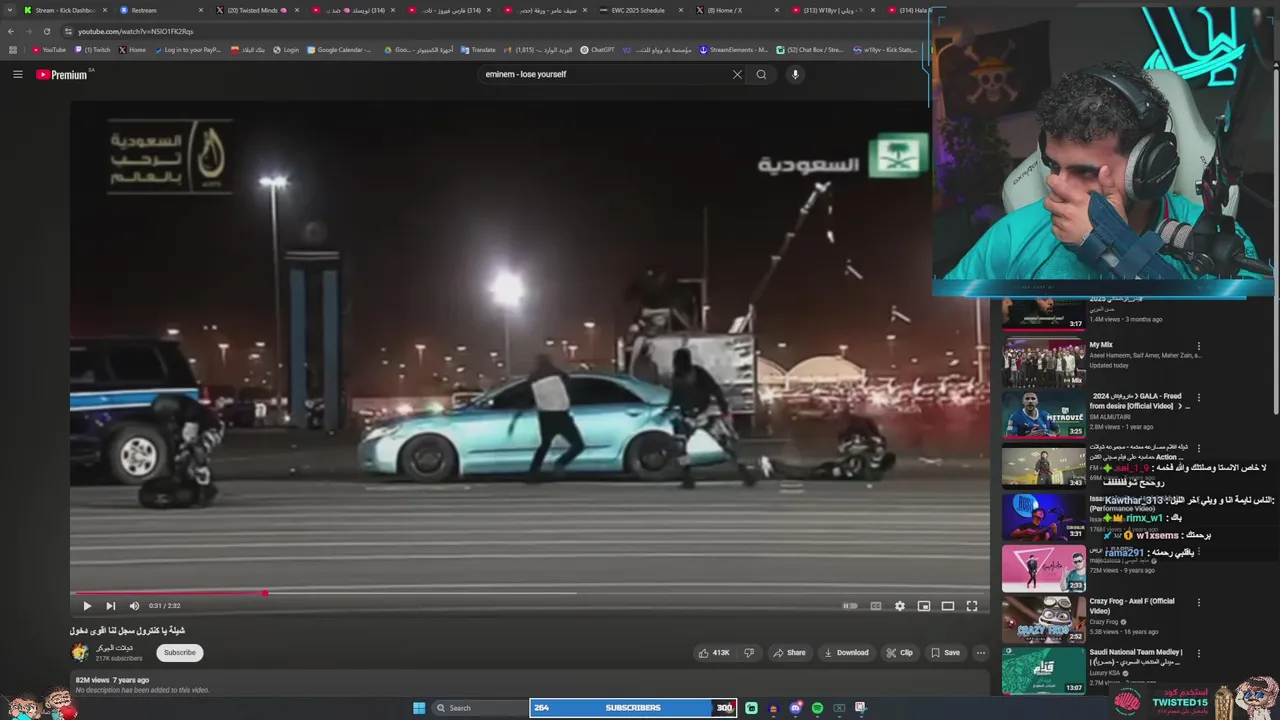Open the GALA Freed from desire video thumbnail
This screenshot has height=720, width=1280.
(1043, 414)
